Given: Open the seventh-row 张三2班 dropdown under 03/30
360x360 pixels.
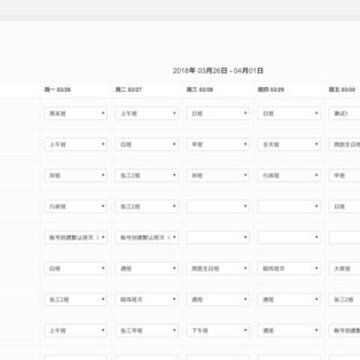Looking at the screenshot, I should click(344, 299).
